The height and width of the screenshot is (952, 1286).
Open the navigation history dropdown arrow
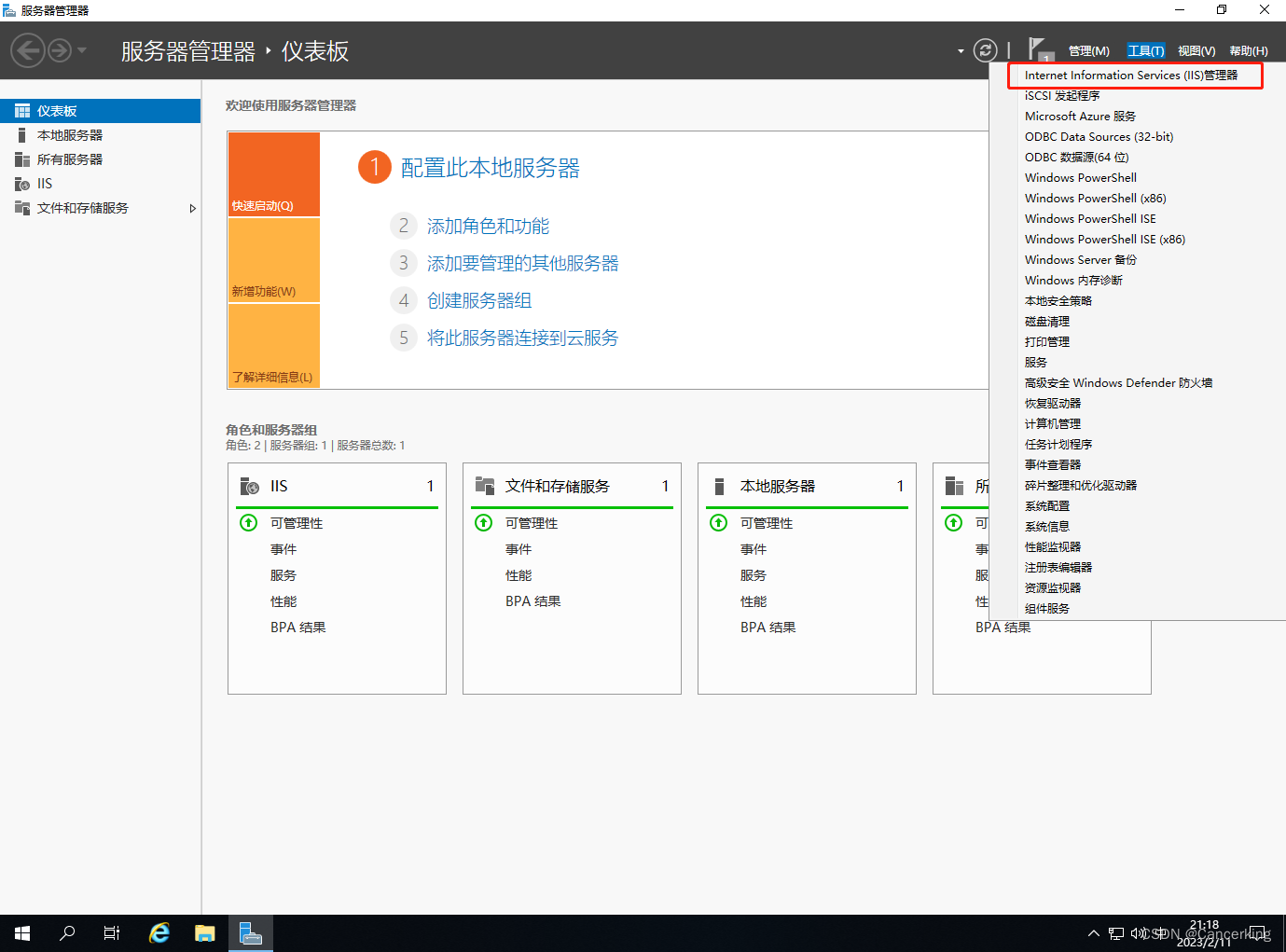pyautogui.click(x=82, y=50)
